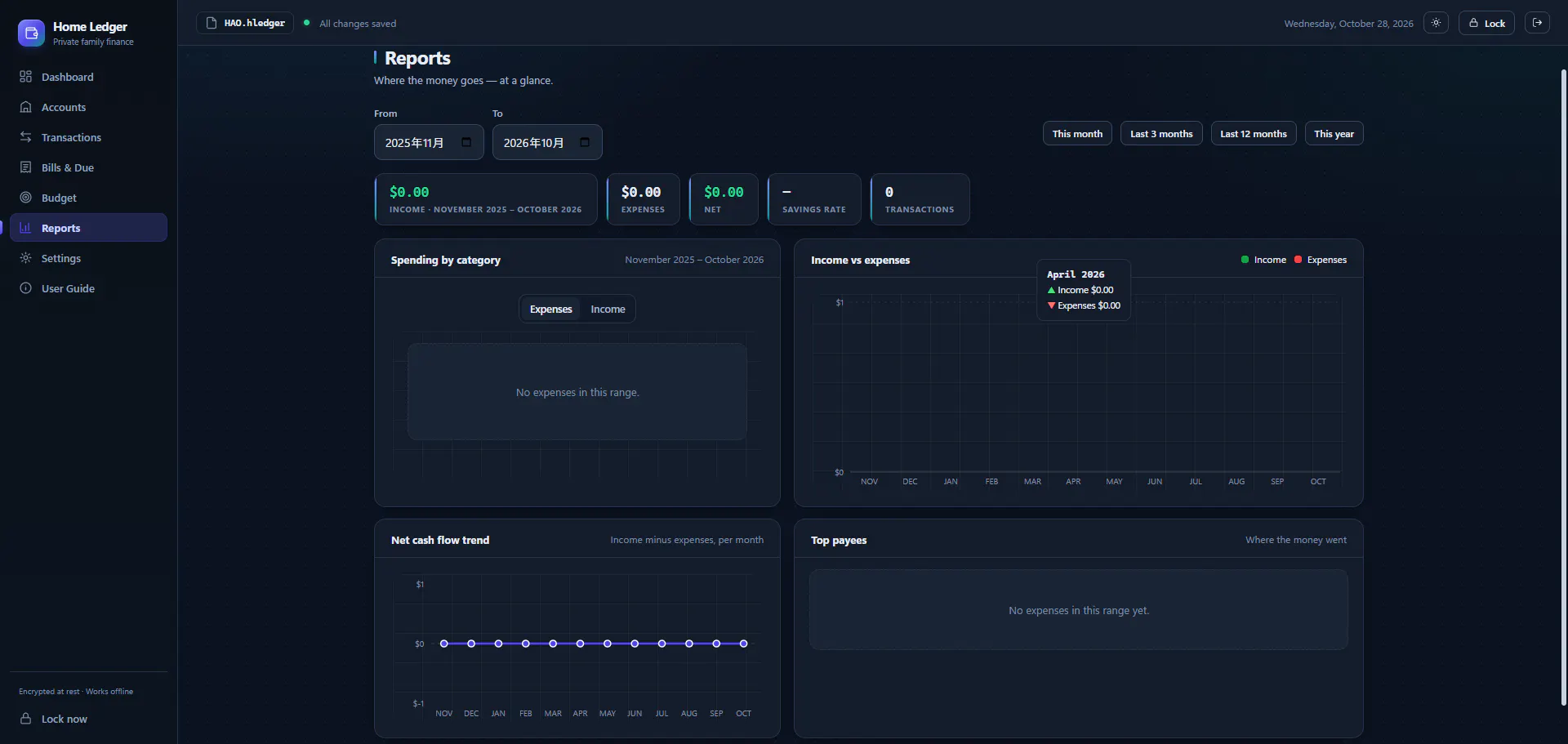Click the Lock now text
The image size is (1568, 744).
tap(65, 719)
